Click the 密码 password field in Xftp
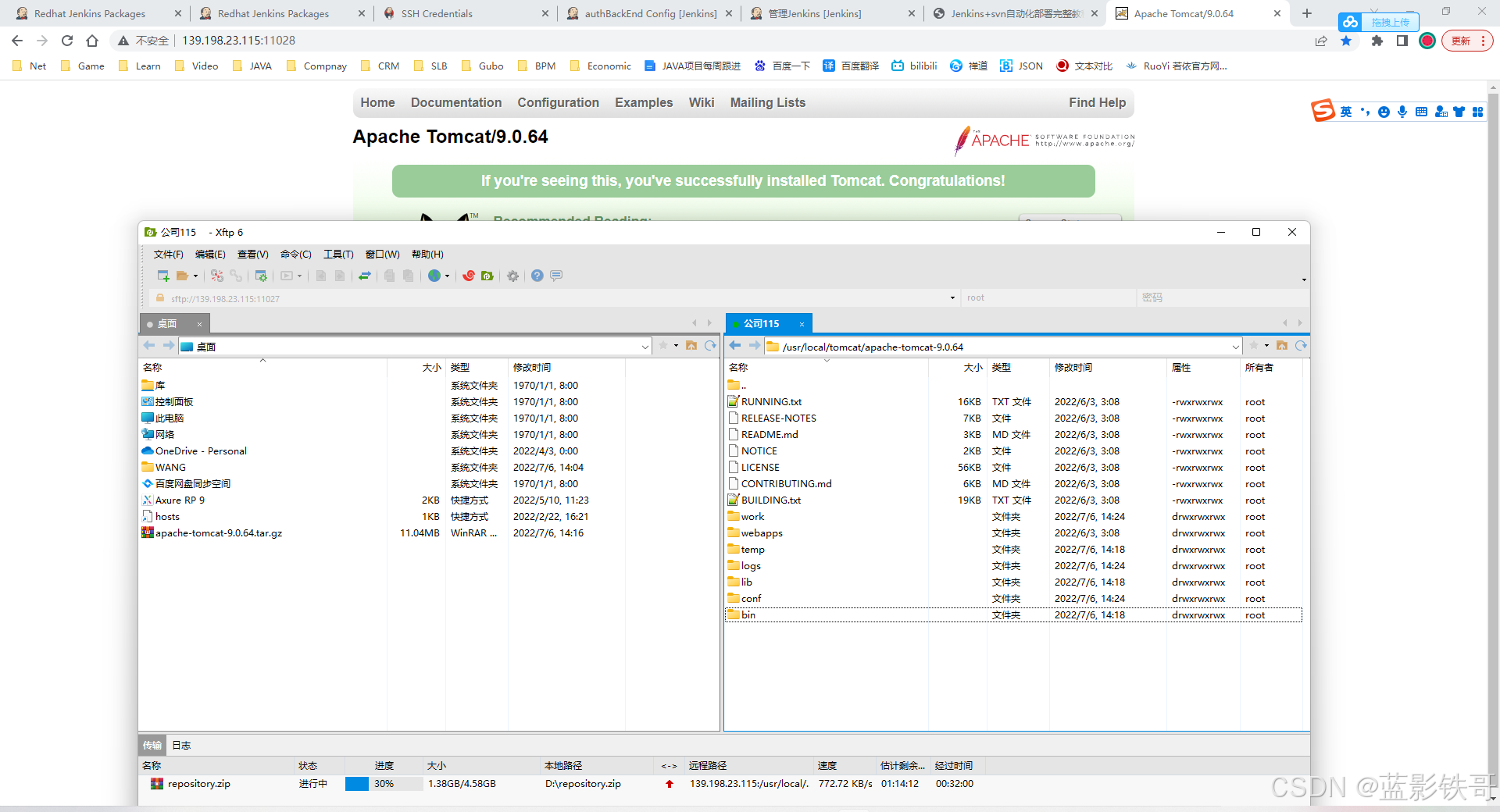The height and width of the screenshot is (812, 1500). pos(1223,297)
